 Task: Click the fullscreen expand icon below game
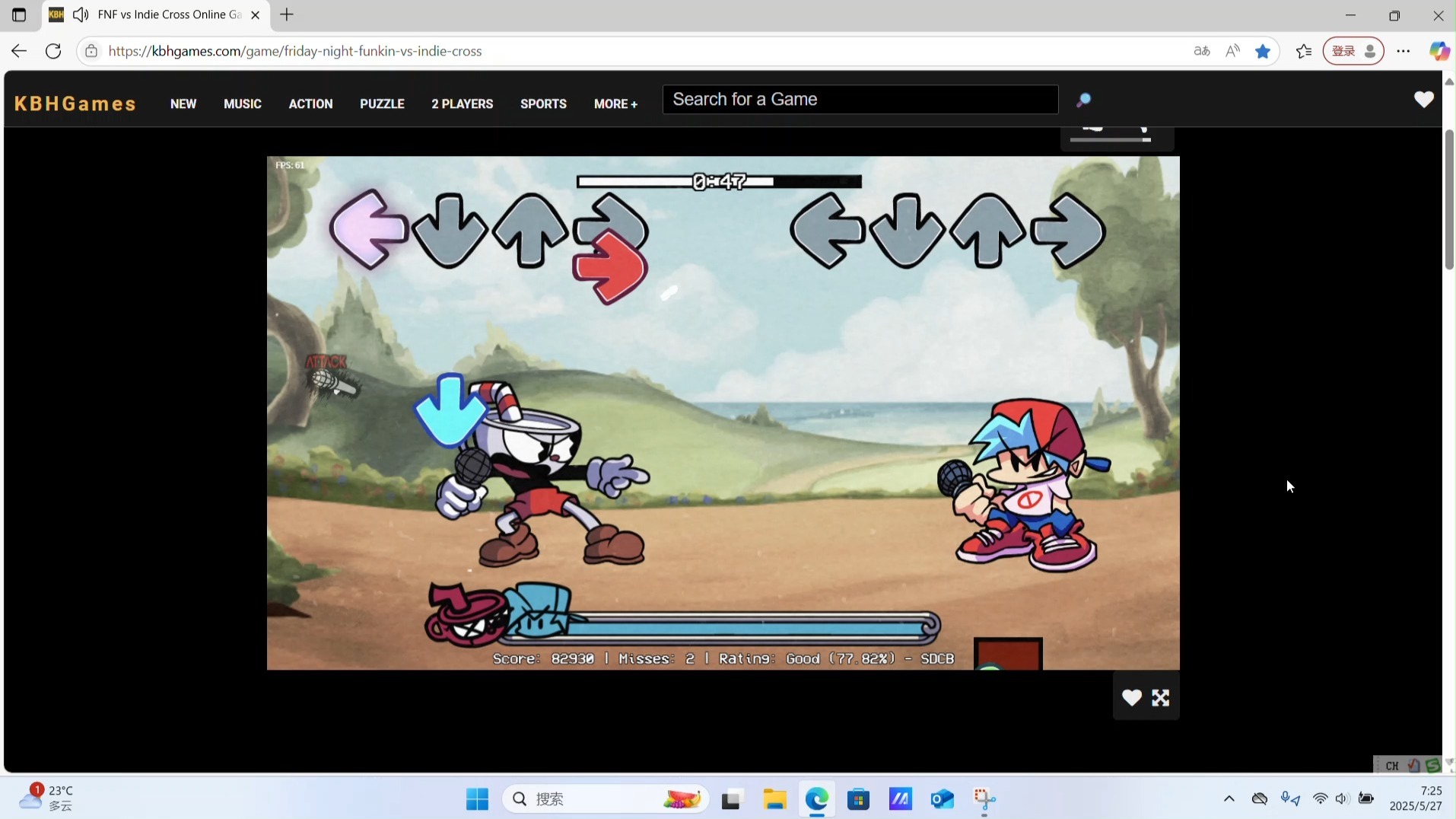click(x=1160, y=698)
